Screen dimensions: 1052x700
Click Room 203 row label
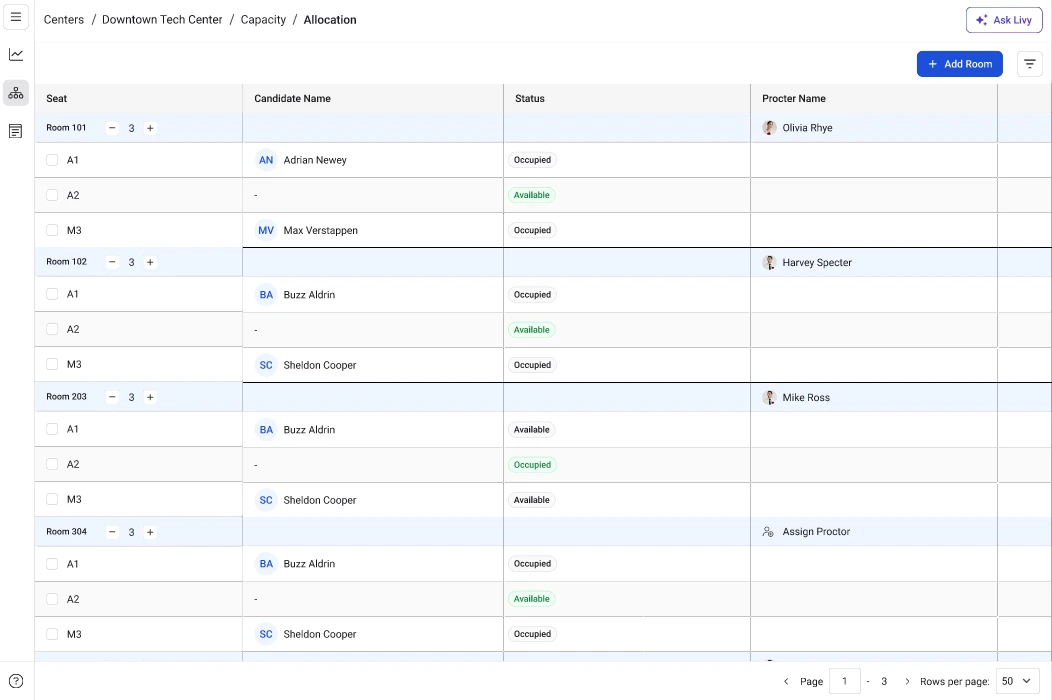pyautogui.click(x=66, y=397)
